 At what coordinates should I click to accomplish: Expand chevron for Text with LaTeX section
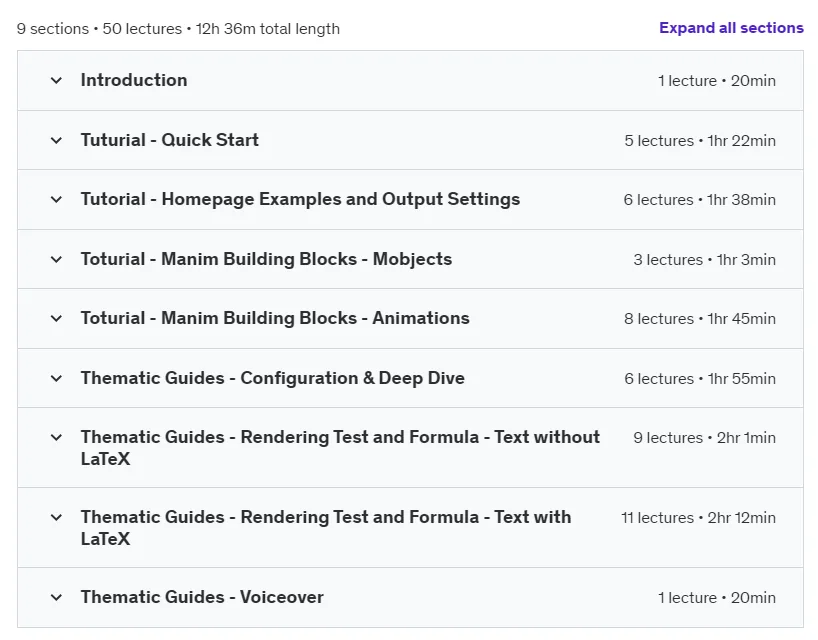tap(56, 517)
